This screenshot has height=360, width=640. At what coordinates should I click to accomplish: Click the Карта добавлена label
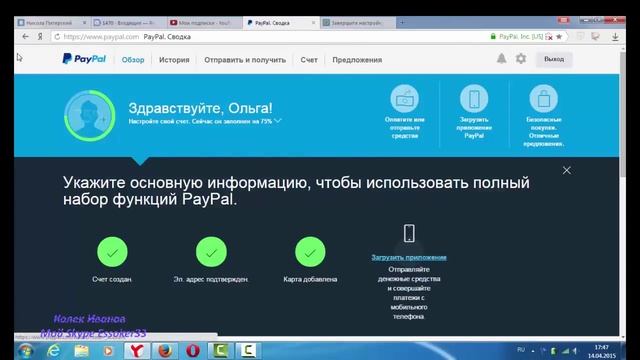[310, 279]
